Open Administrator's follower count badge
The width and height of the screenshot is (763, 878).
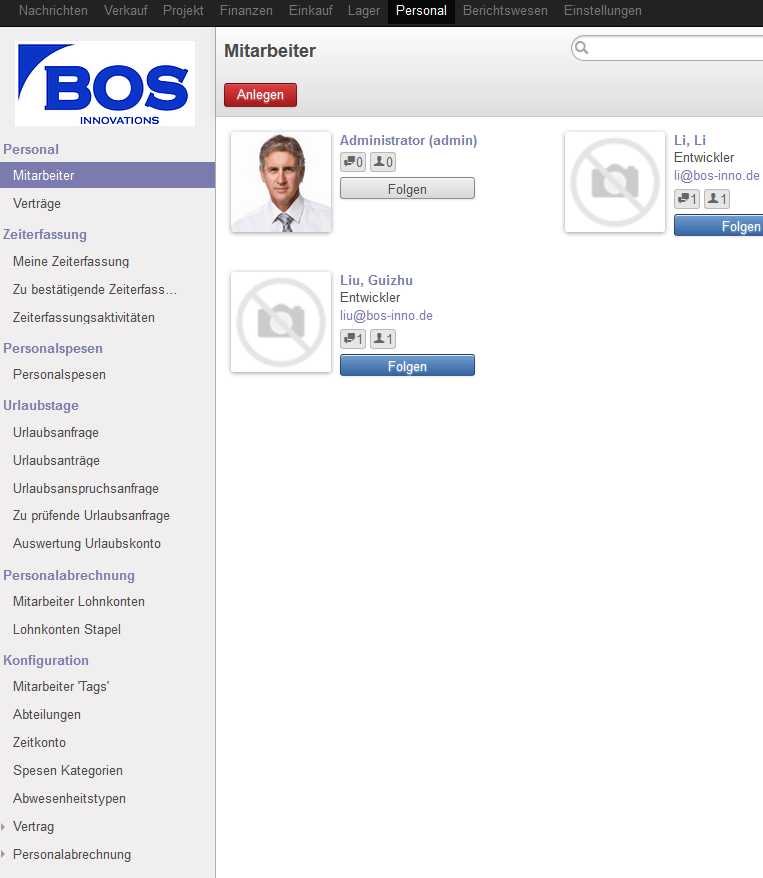pos(383,162)
